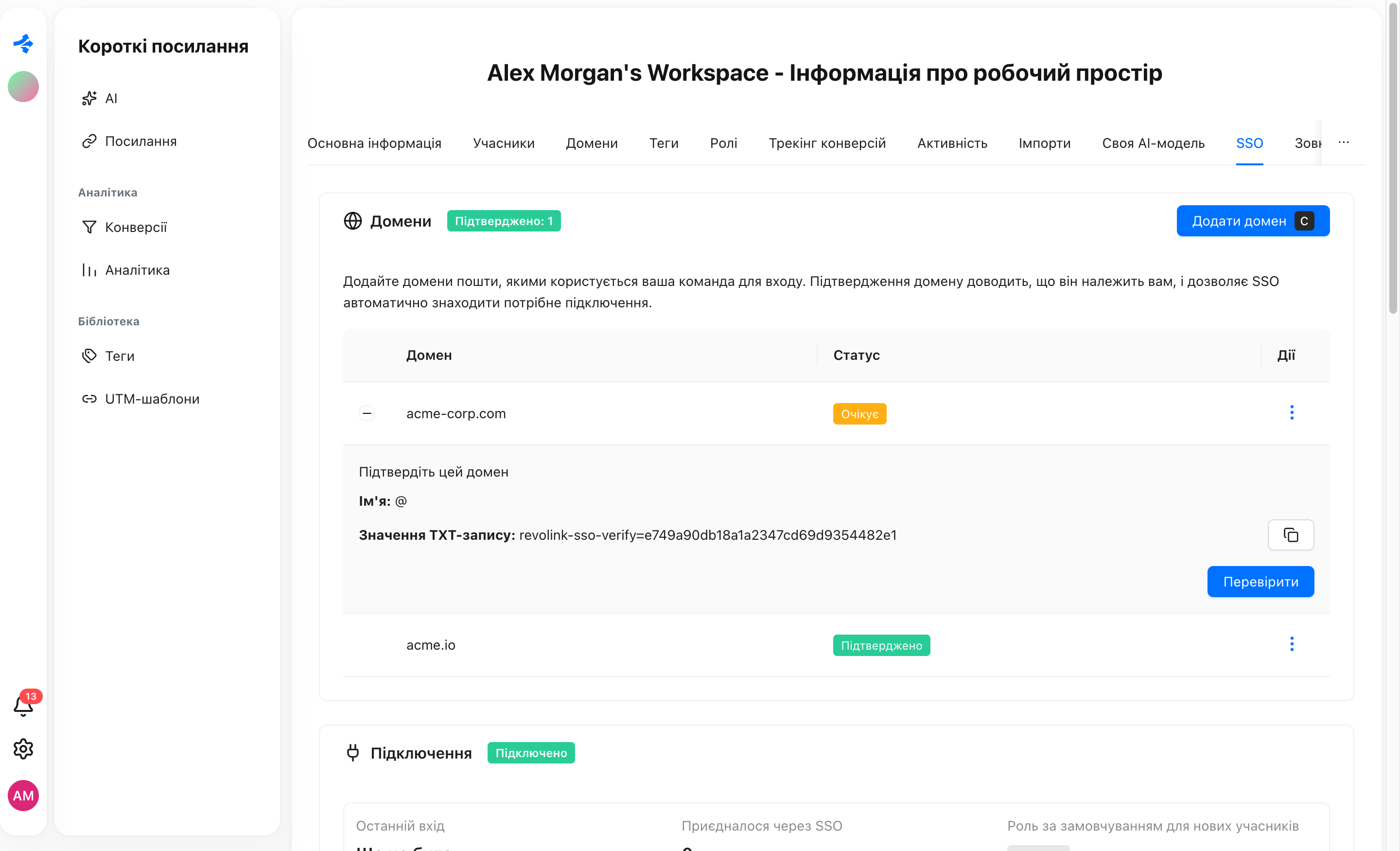The image size is (1400, 851).
Task: Switch to the Теги tab
Action: coord(664,143)
